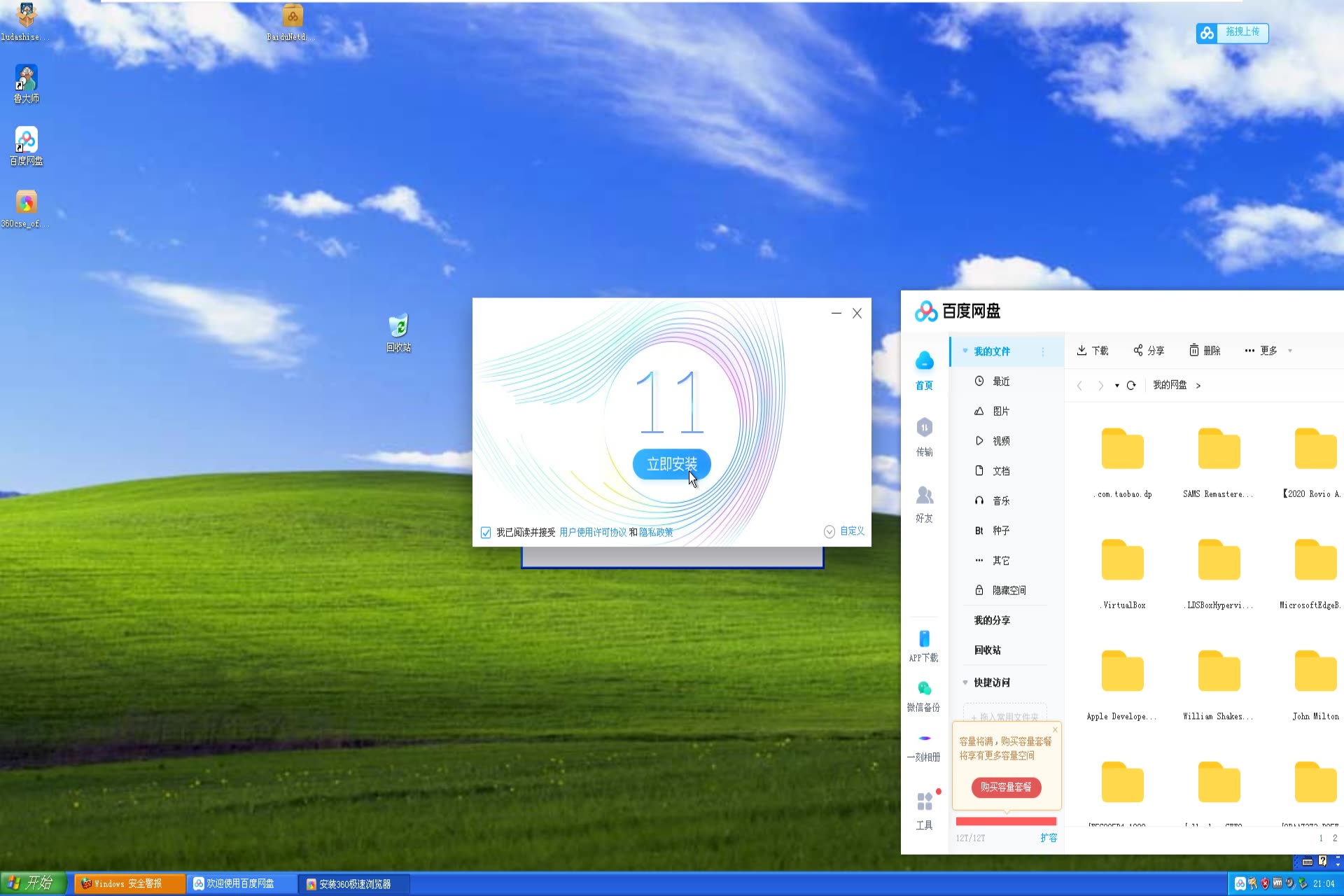Screen dimensions: 1344x896
Task: Select the 视频 videos category
Action: click(1001, 441)
